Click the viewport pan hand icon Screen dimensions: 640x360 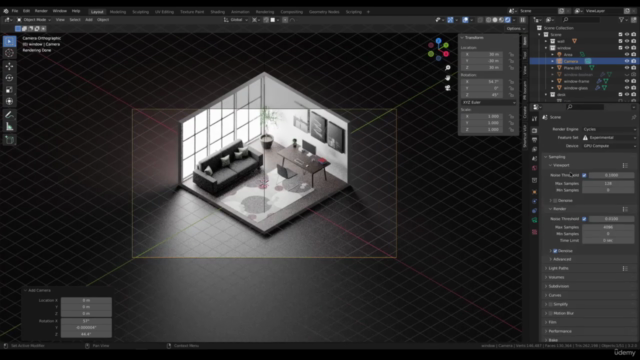tap(448, 78)
